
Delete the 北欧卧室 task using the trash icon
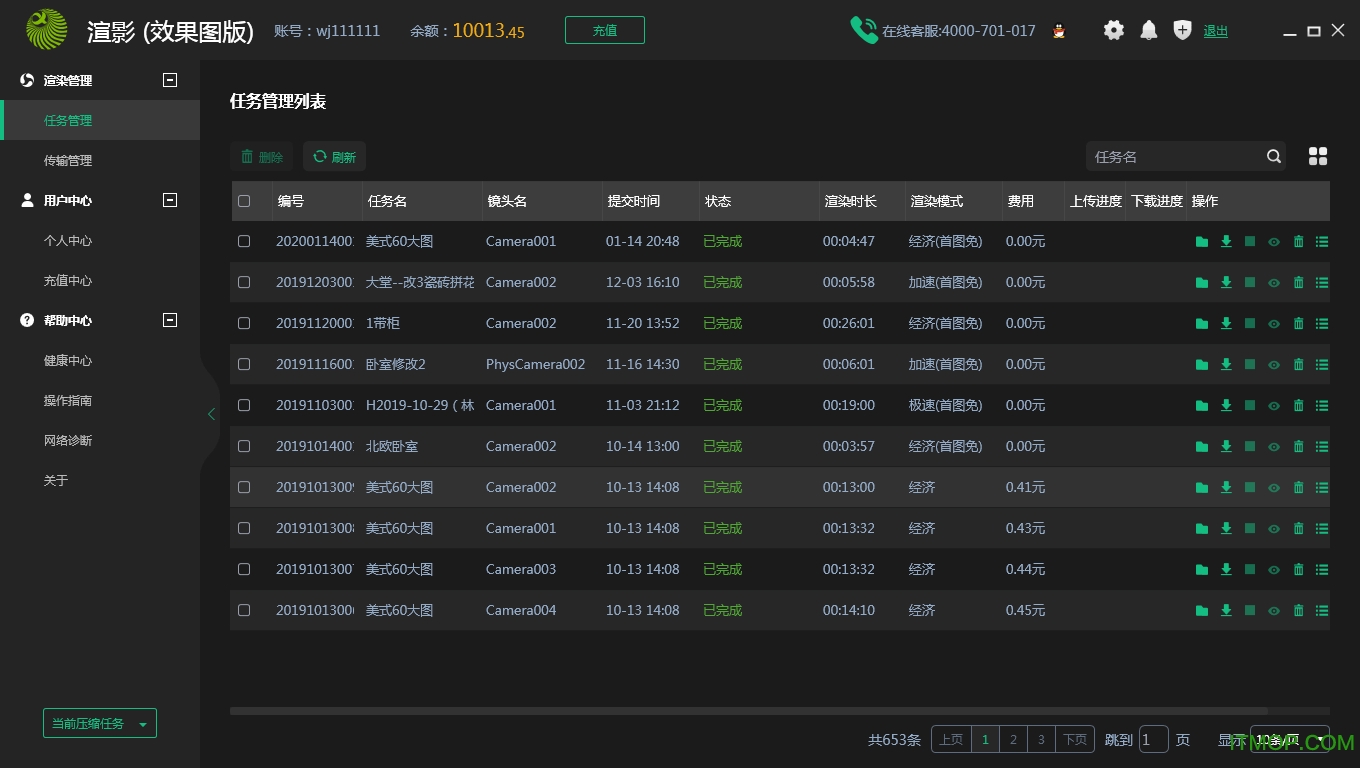(x=1298, y=447)
